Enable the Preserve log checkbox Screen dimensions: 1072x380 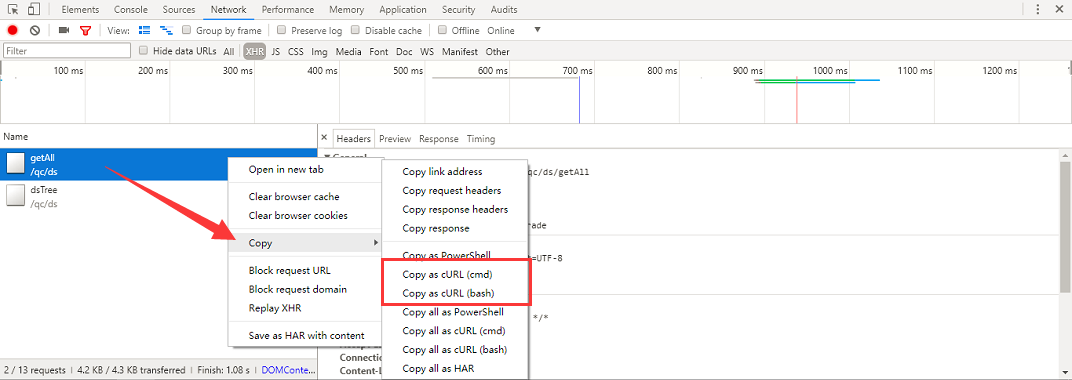(x=282, y=31)
